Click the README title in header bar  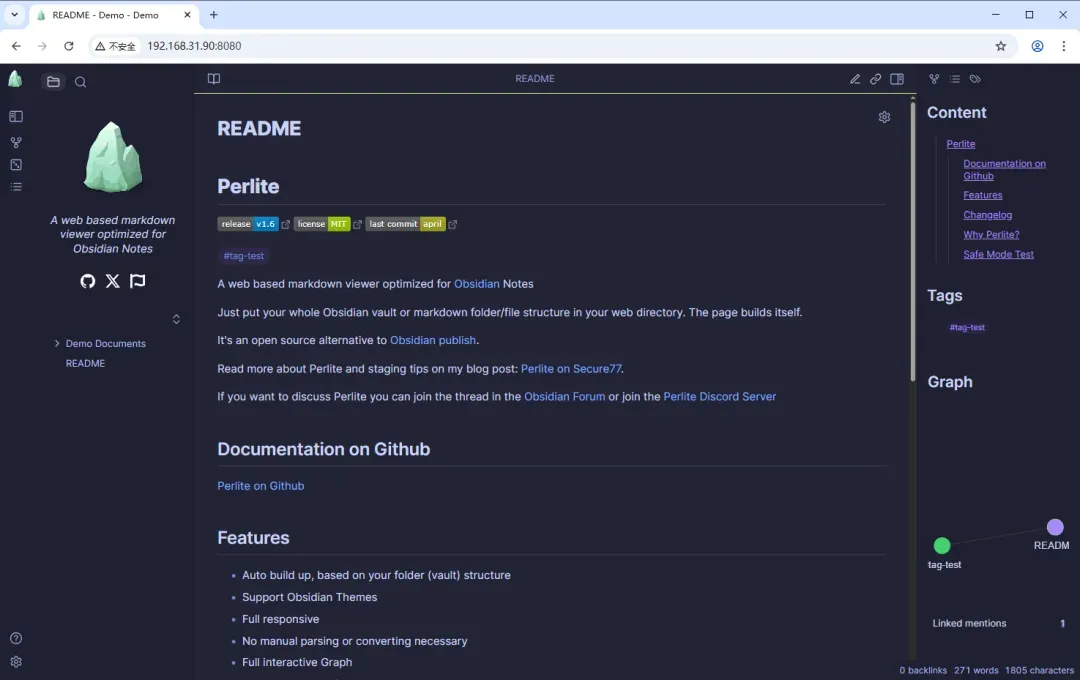tap(534, 79)
